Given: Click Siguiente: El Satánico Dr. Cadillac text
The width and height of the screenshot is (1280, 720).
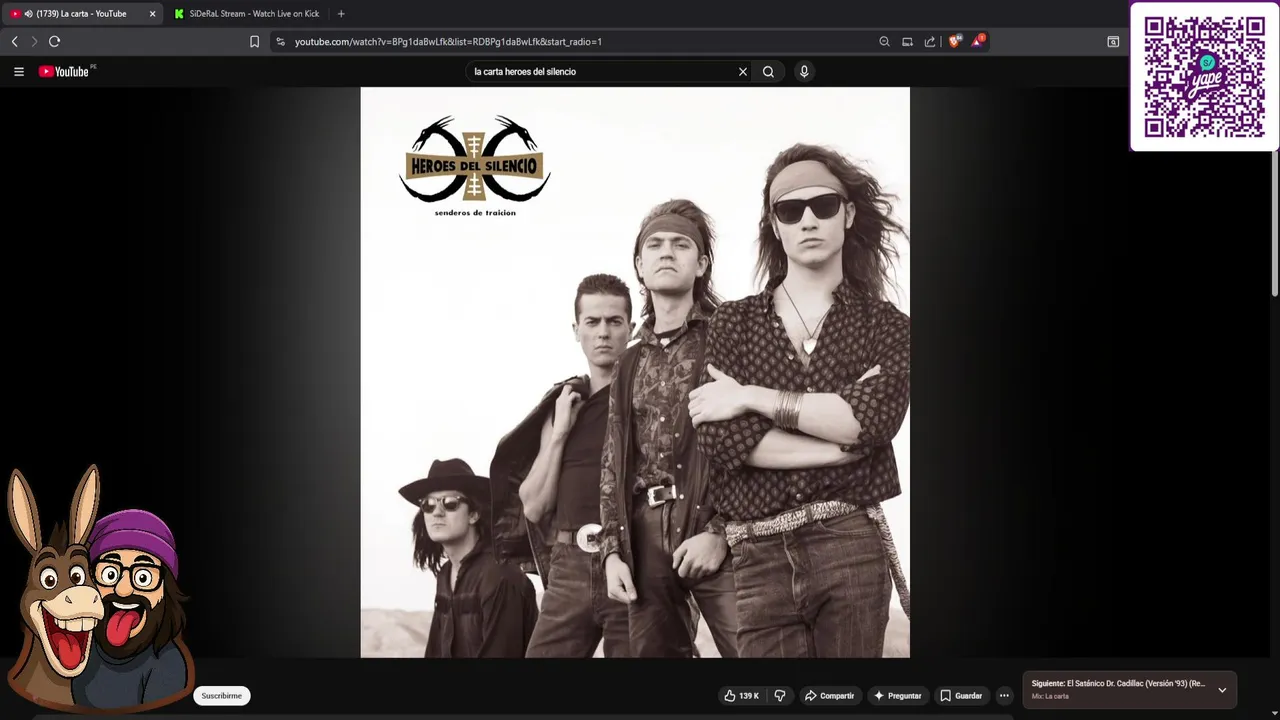Looking at the screenshot, I should pos(1118,684).
